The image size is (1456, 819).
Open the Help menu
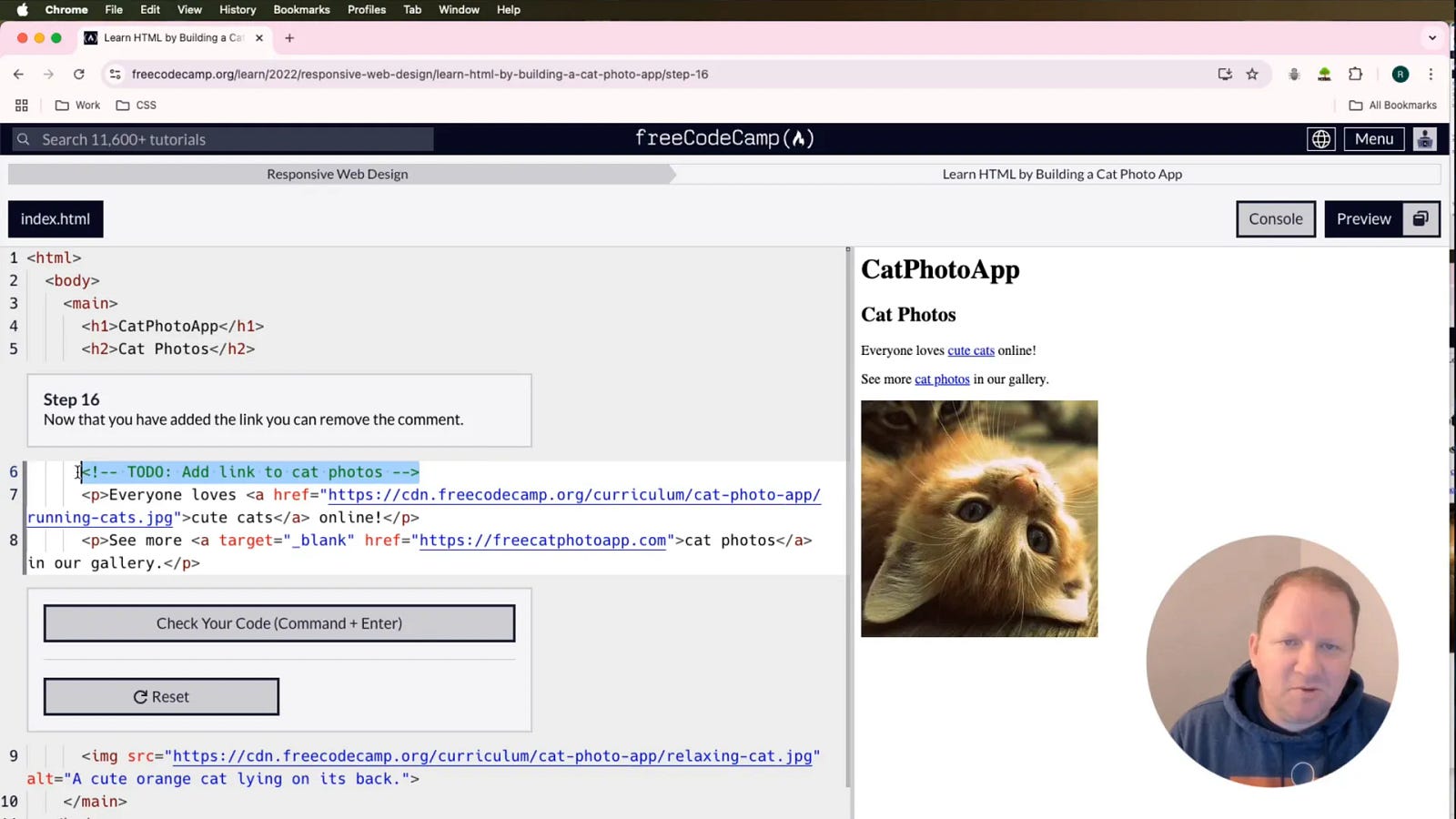coord(509,10)
